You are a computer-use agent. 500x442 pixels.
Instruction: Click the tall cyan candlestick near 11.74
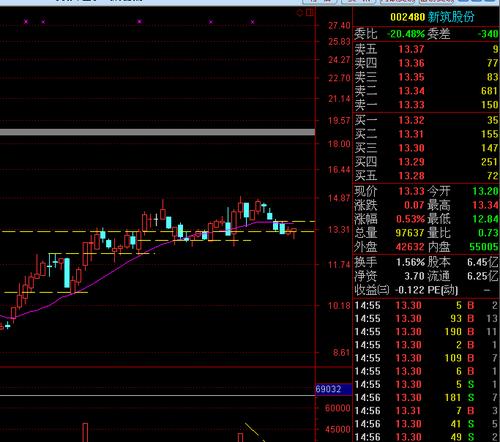67,273
